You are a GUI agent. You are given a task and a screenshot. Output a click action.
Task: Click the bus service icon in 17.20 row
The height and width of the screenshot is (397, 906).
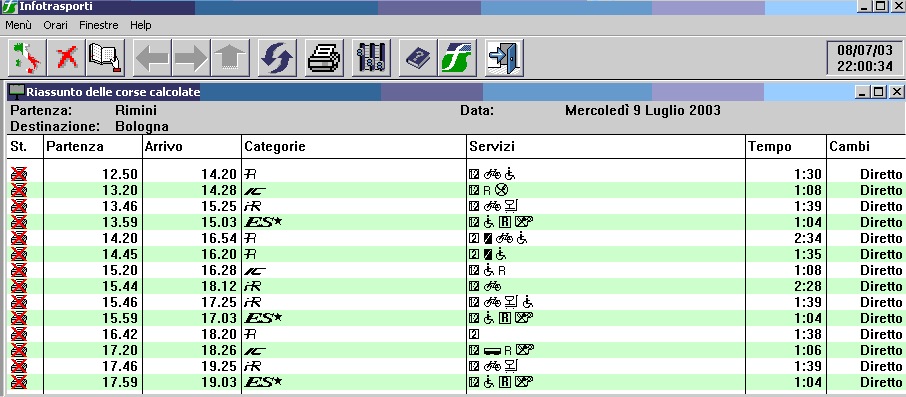click(492, 351)
